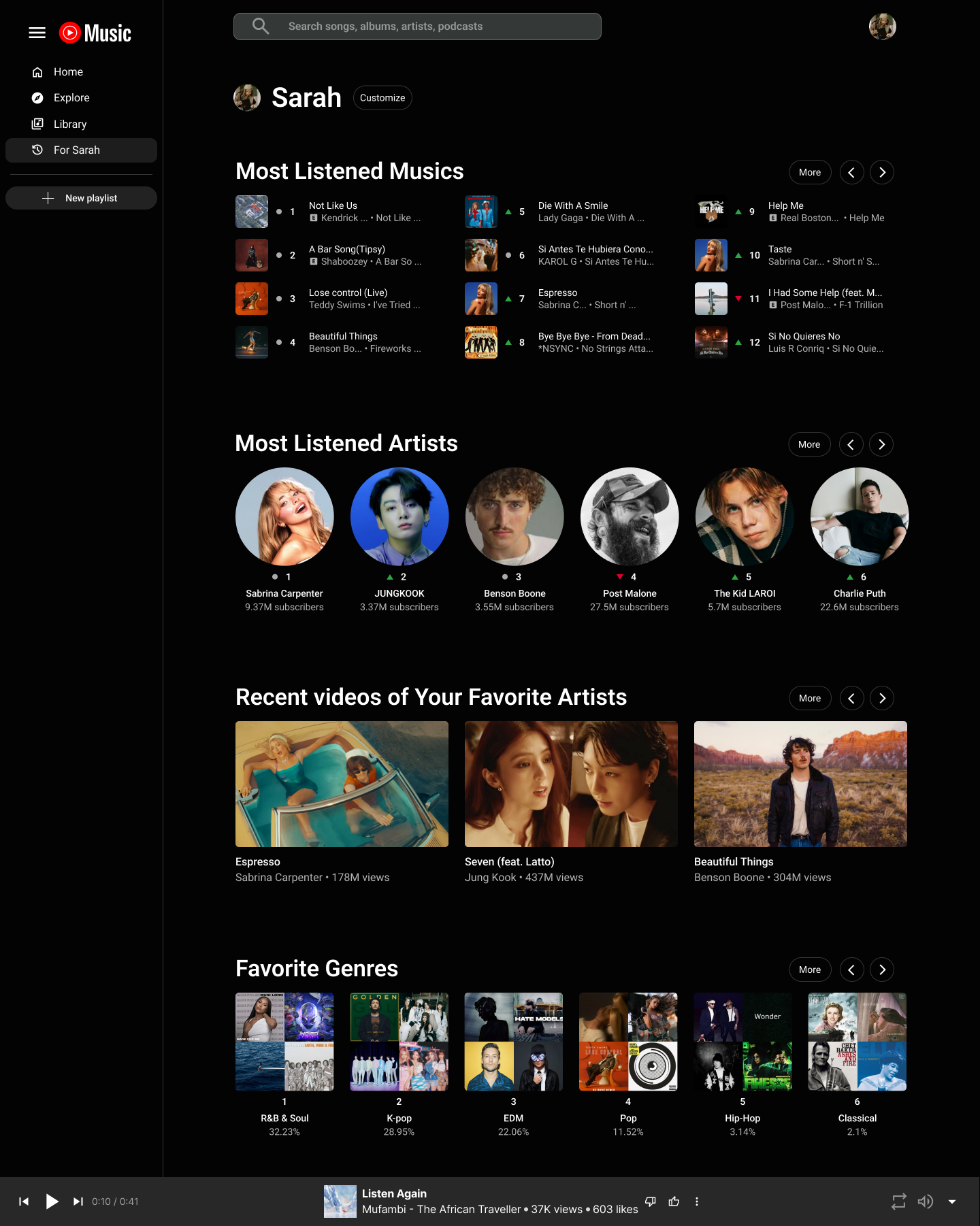Play Beautiful Things video thumbnail
Viewport: 980px width, 1226px height.
pyautogui.click(x=800, y=784)
